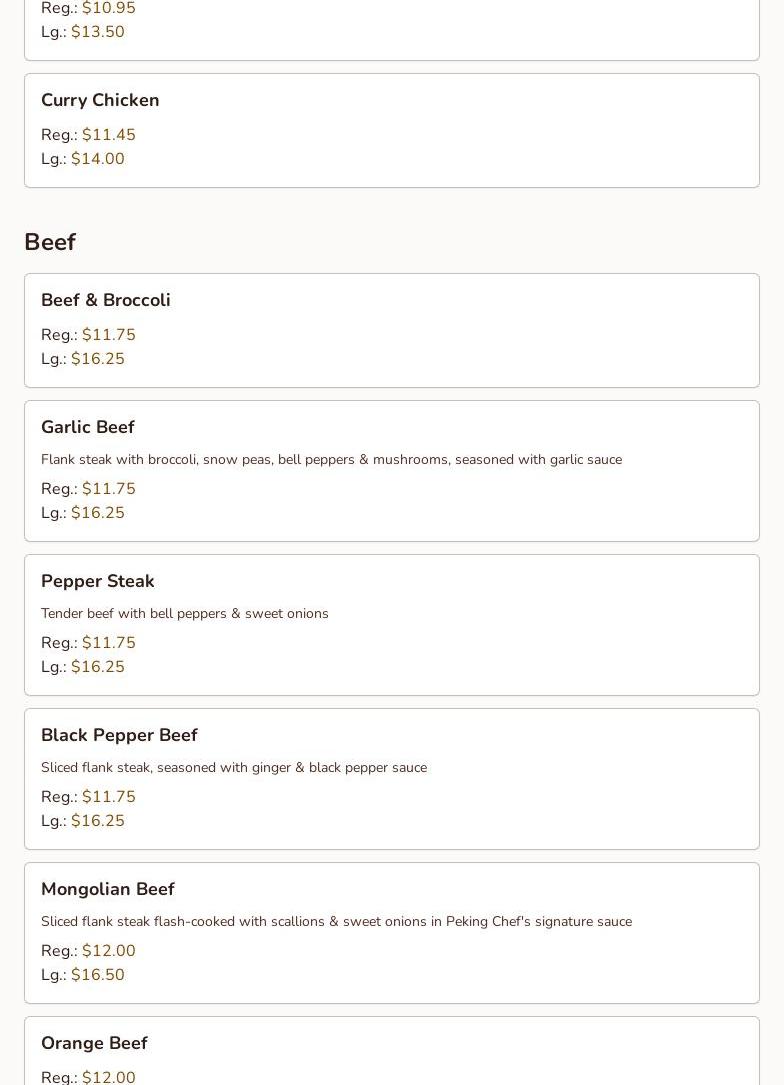Open the Mongolian Beef menu item
The height and width of the screenshot is (1085, 784).
pyautogui.click(x=107, y=889)
